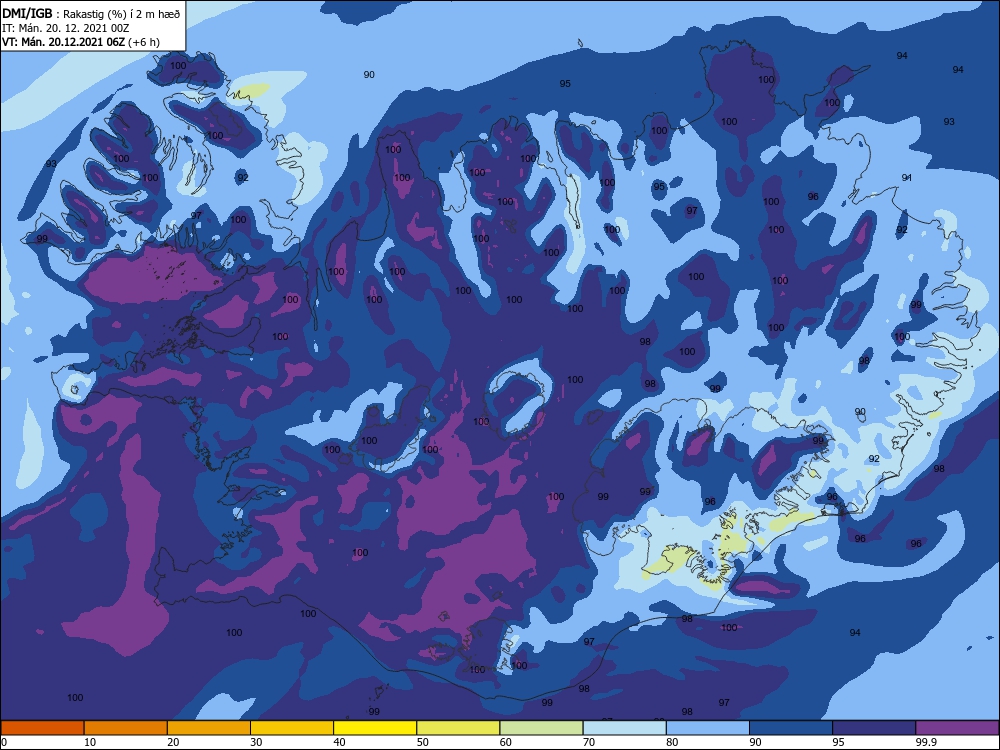Click the "DMI/IGB" title text

pos(27,13)
